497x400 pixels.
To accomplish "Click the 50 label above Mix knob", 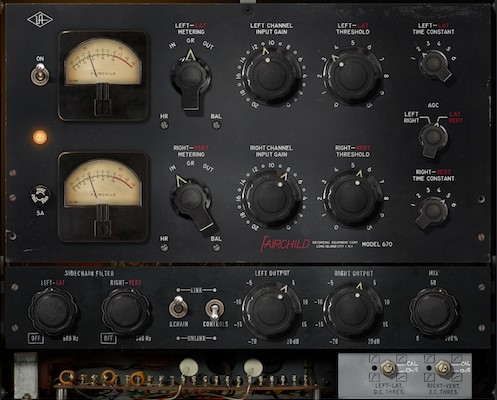I will pos(433,283).
